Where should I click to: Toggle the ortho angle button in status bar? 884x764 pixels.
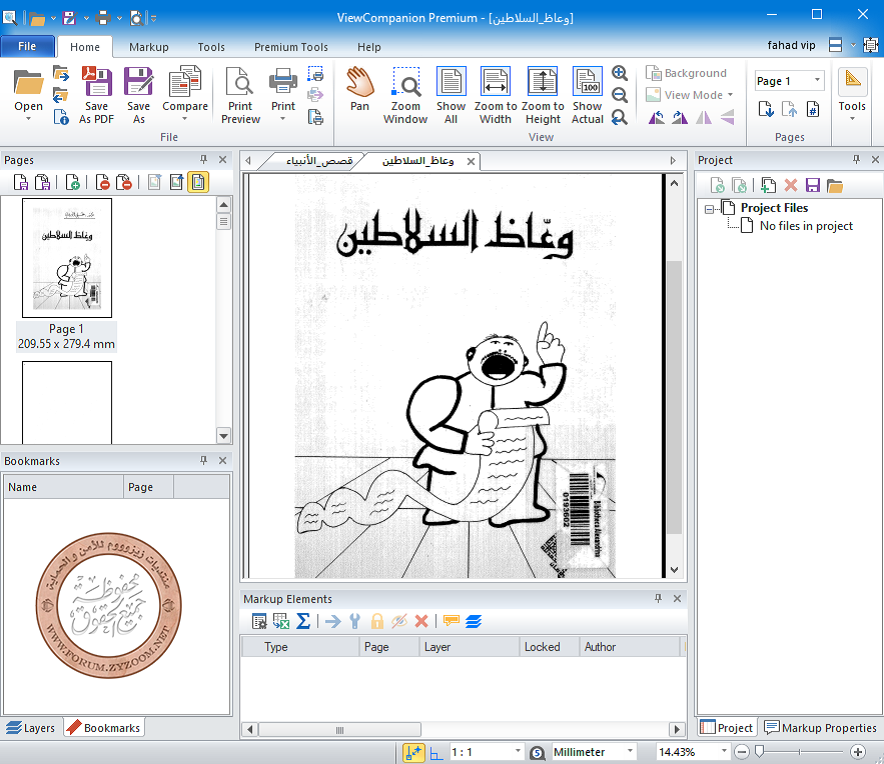(x=436, y=752)
